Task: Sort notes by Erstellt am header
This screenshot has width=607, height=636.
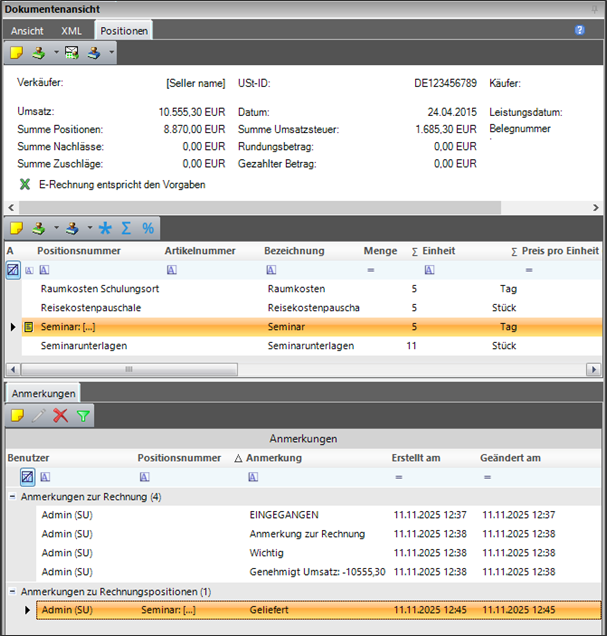Action: [x=416, y=458]
